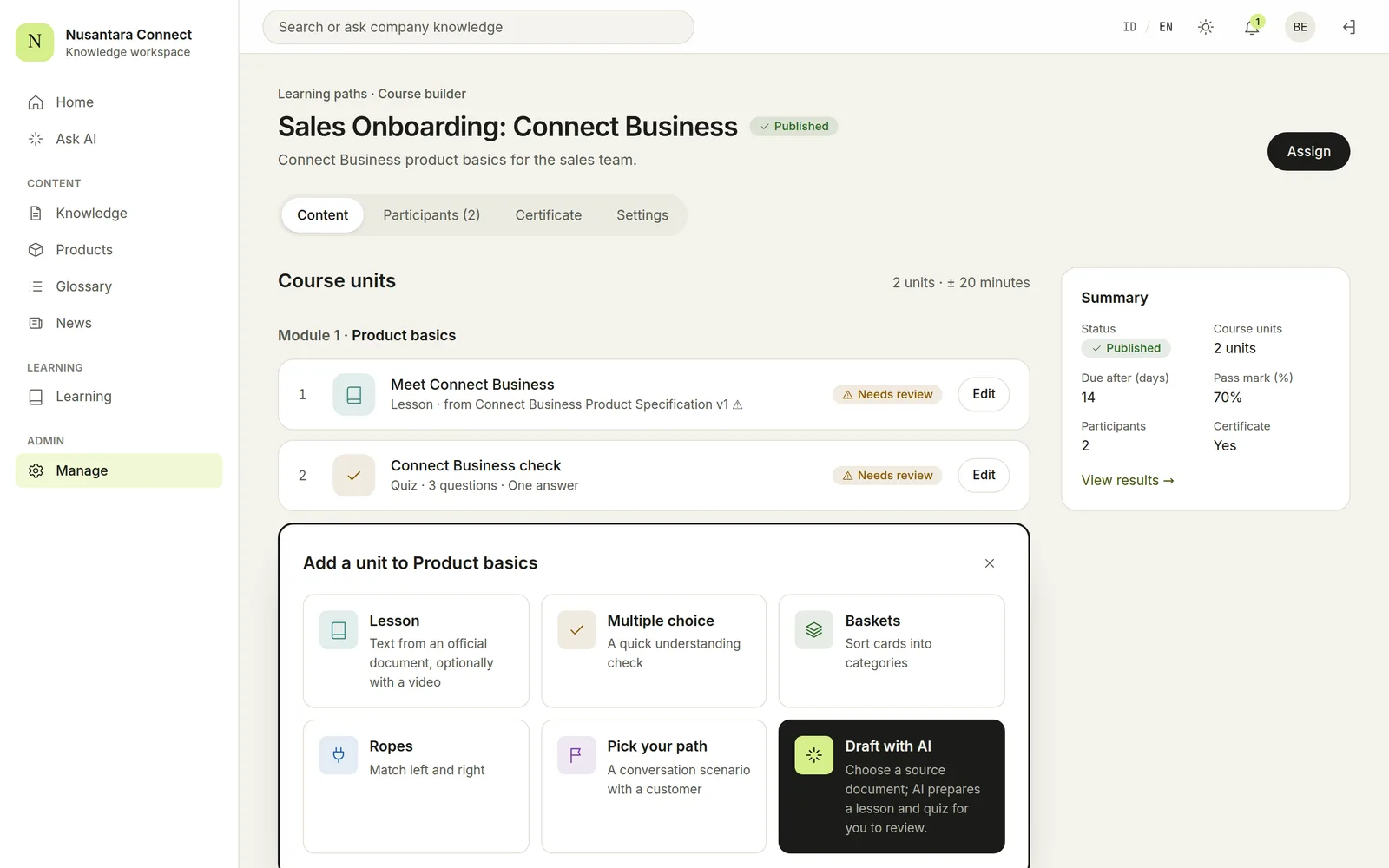Click the Pick your path flag icon
The width and height of the screenshot is (1389, 868).
click(576, 755)
